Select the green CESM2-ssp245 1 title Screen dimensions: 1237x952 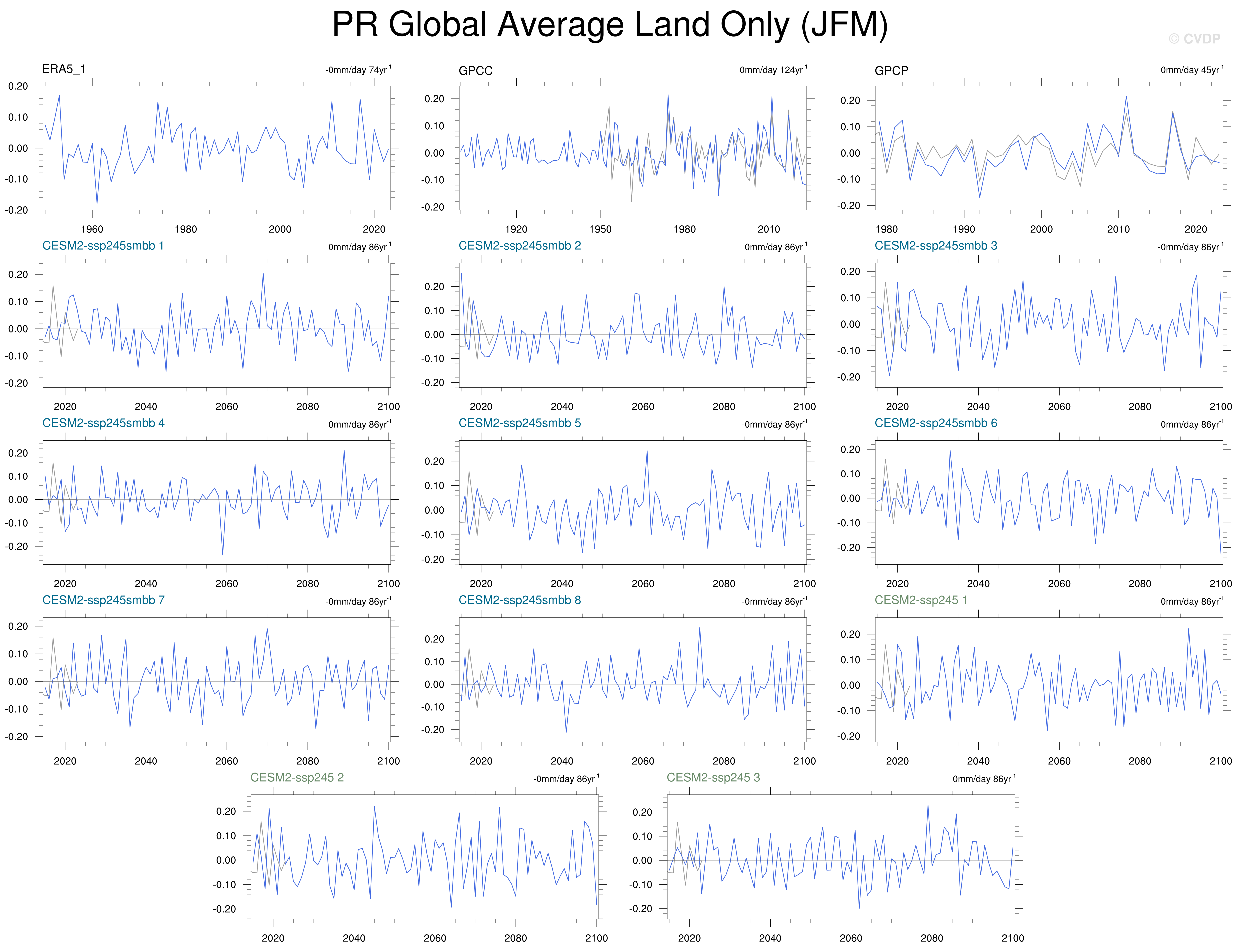click(x=920, y=600)
